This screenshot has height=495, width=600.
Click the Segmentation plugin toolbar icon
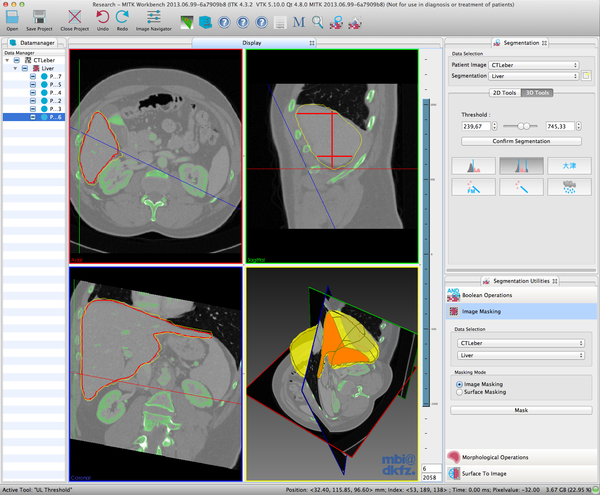[x=336, y=23]
